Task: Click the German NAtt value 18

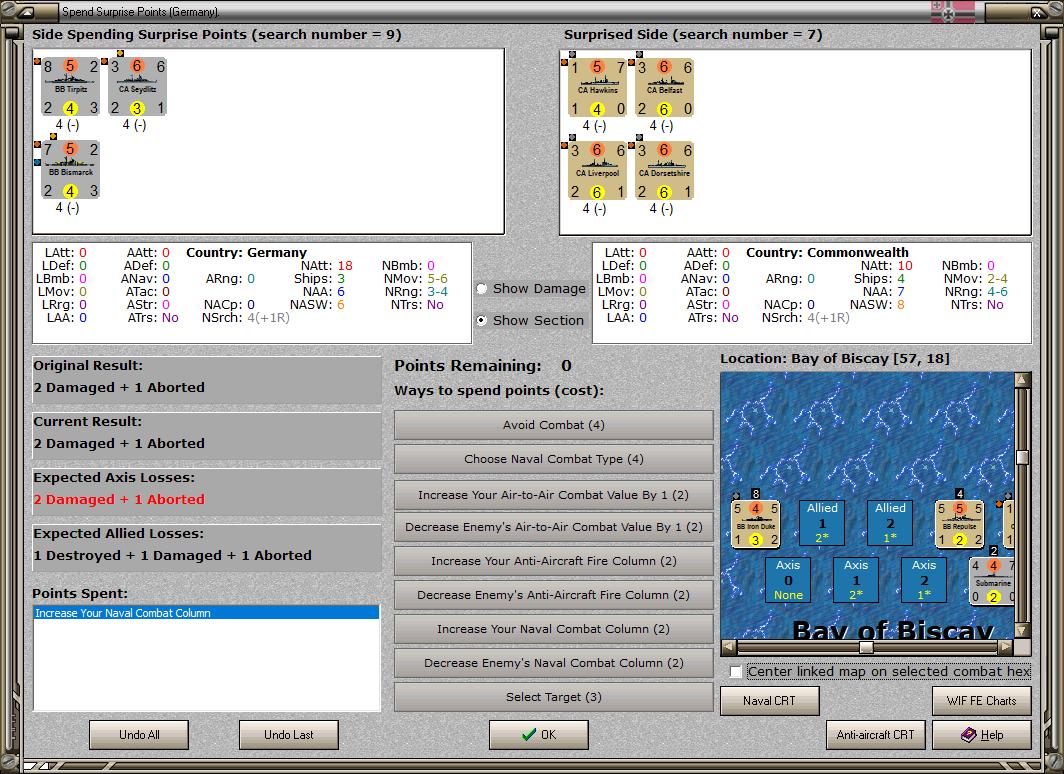Action: tap(345, 266)
